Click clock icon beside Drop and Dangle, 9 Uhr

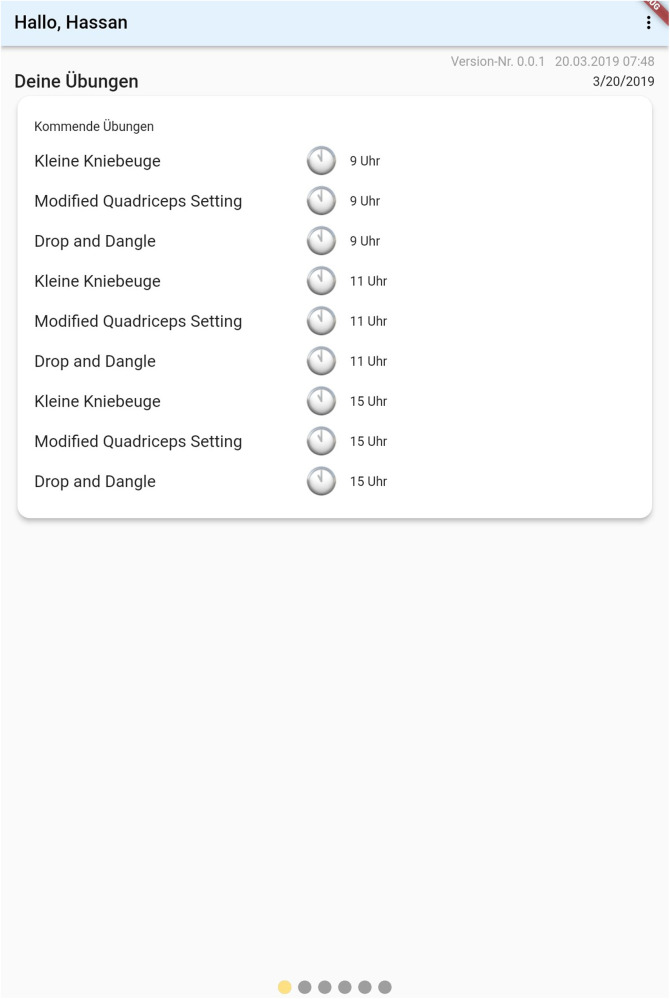(x=322, y=241)
